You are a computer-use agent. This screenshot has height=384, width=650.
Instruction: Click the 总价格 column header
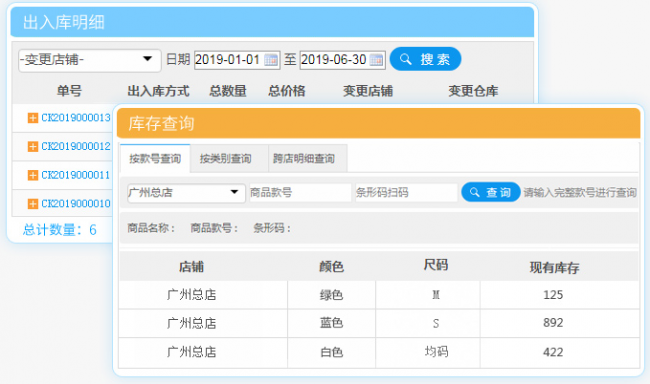[x=287, y=91]
